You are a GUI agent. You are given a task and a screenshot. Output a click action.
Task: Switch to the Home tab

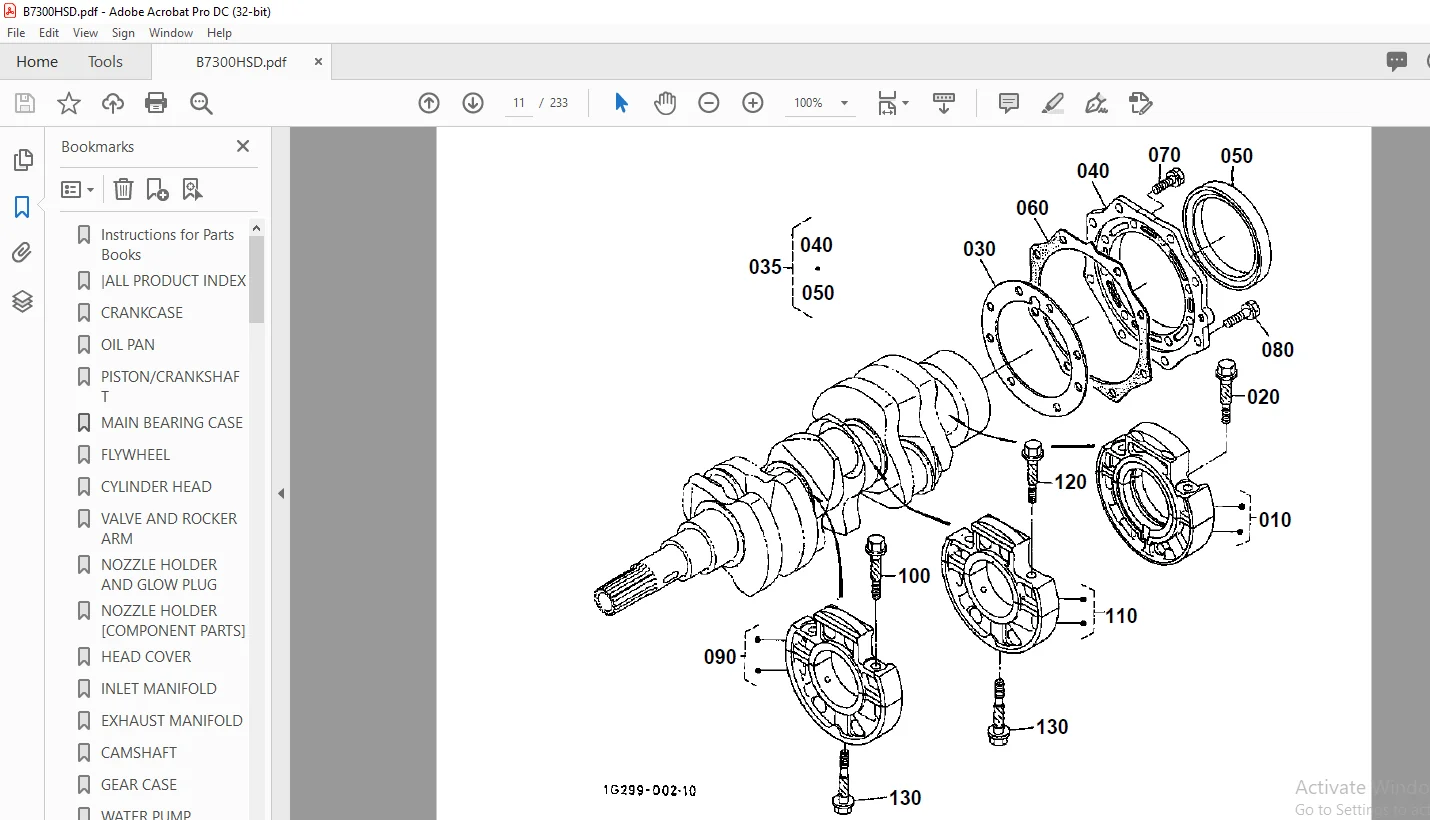point(37,61)
